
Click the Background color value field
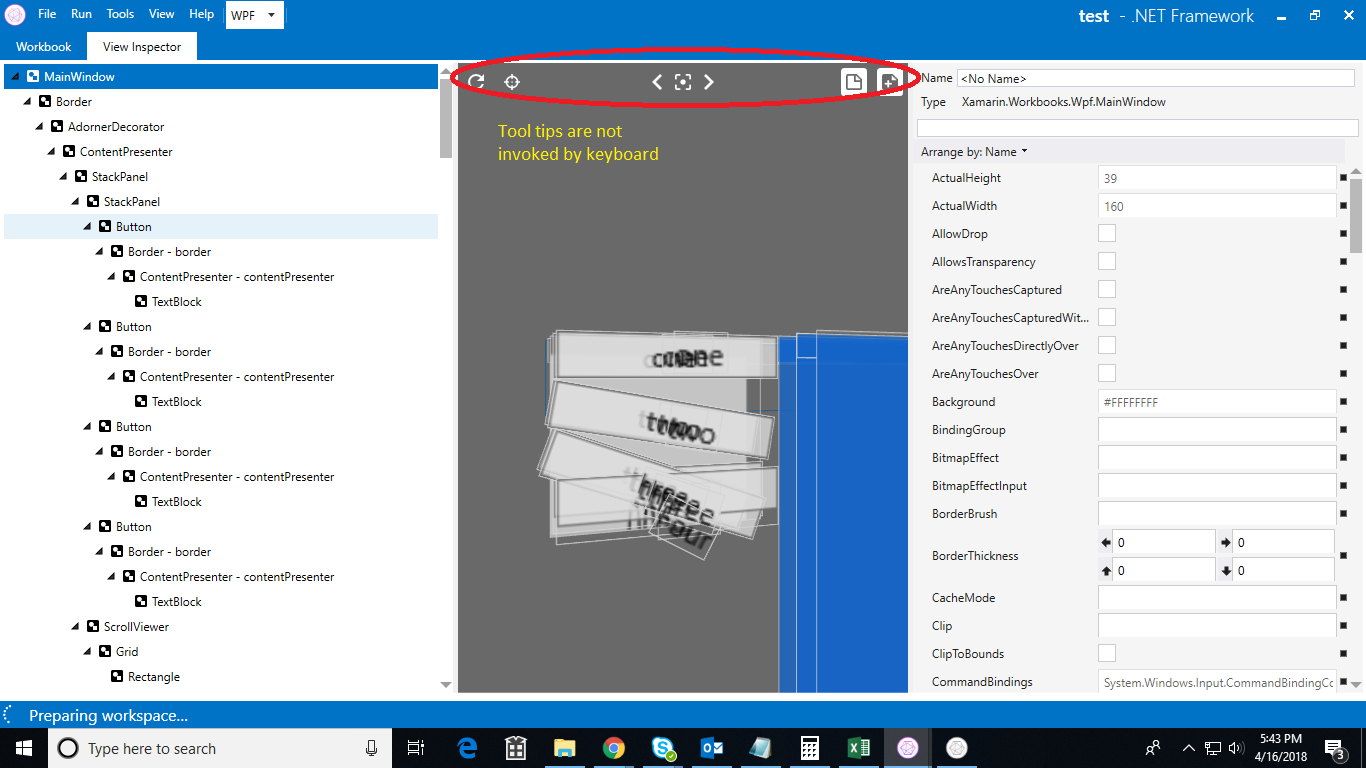coord(1216,402)
